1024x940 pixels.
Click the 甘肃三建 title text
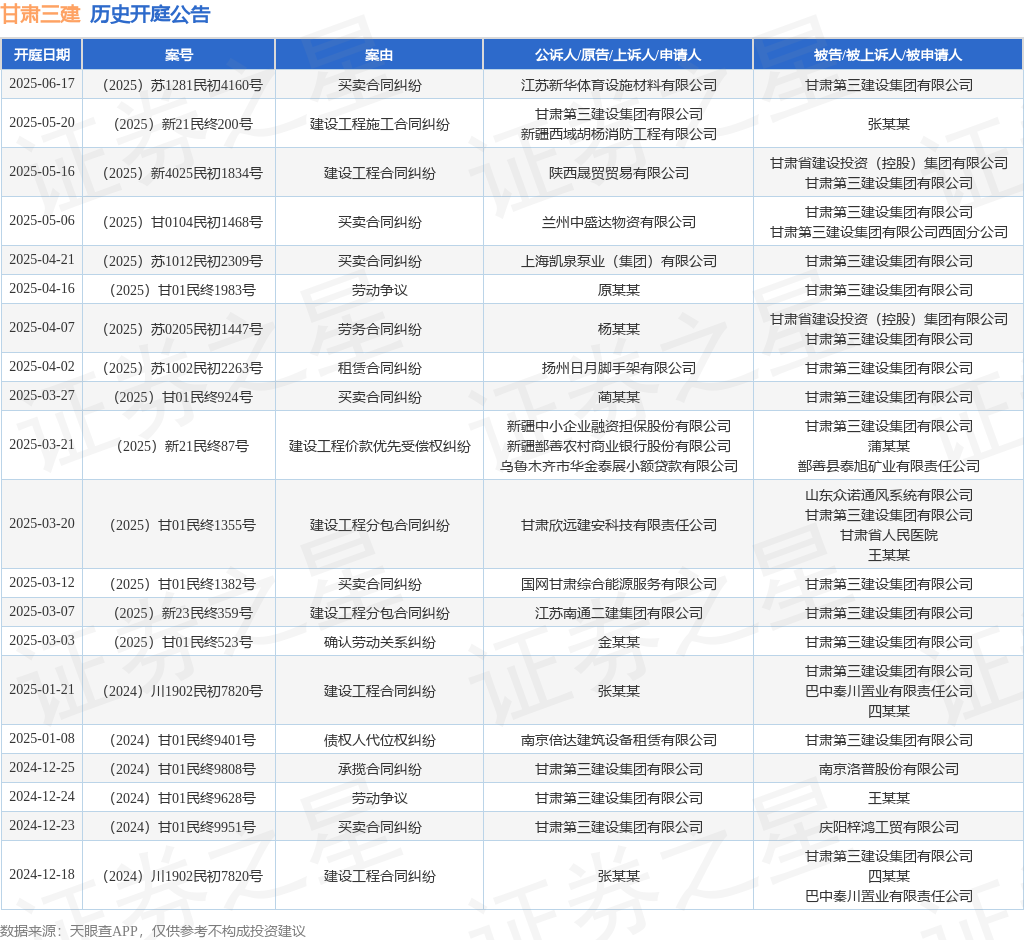40,14
